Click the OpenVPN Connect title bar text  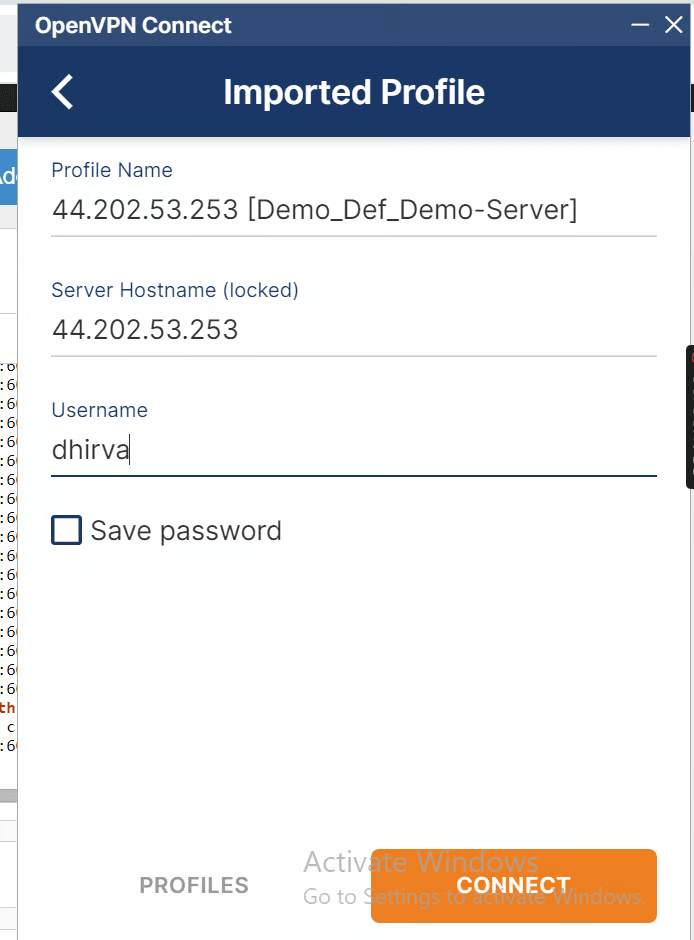132,25
